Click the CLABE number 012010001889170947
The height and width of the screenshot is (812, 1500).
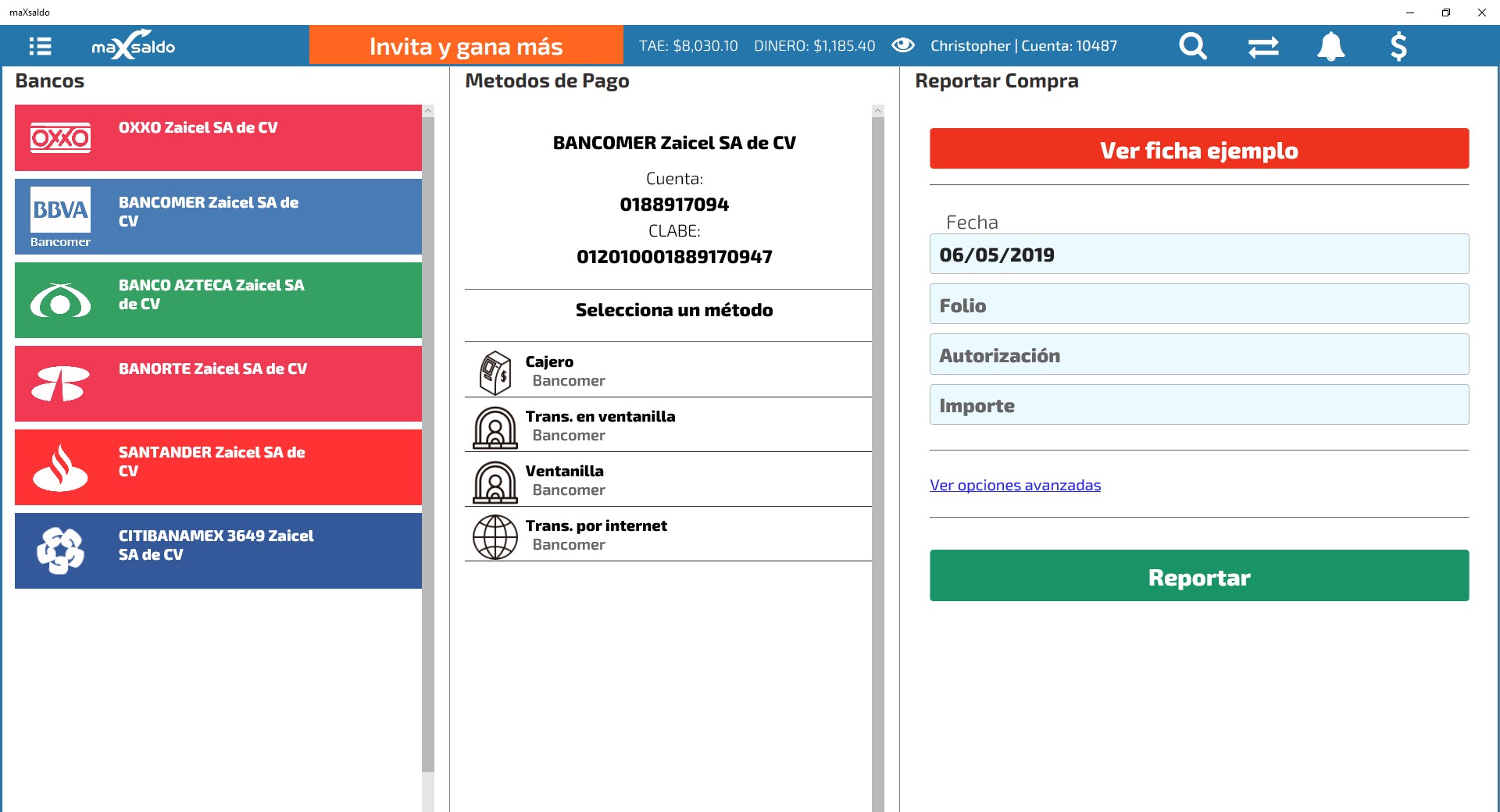[674, 257]
